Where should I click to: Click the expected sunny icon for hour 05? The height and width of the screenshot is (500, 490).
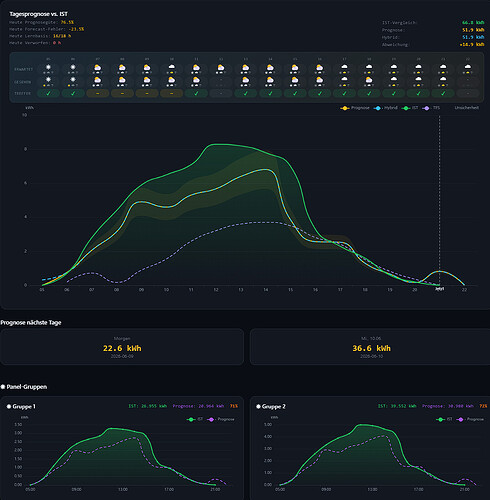(48, 68)
